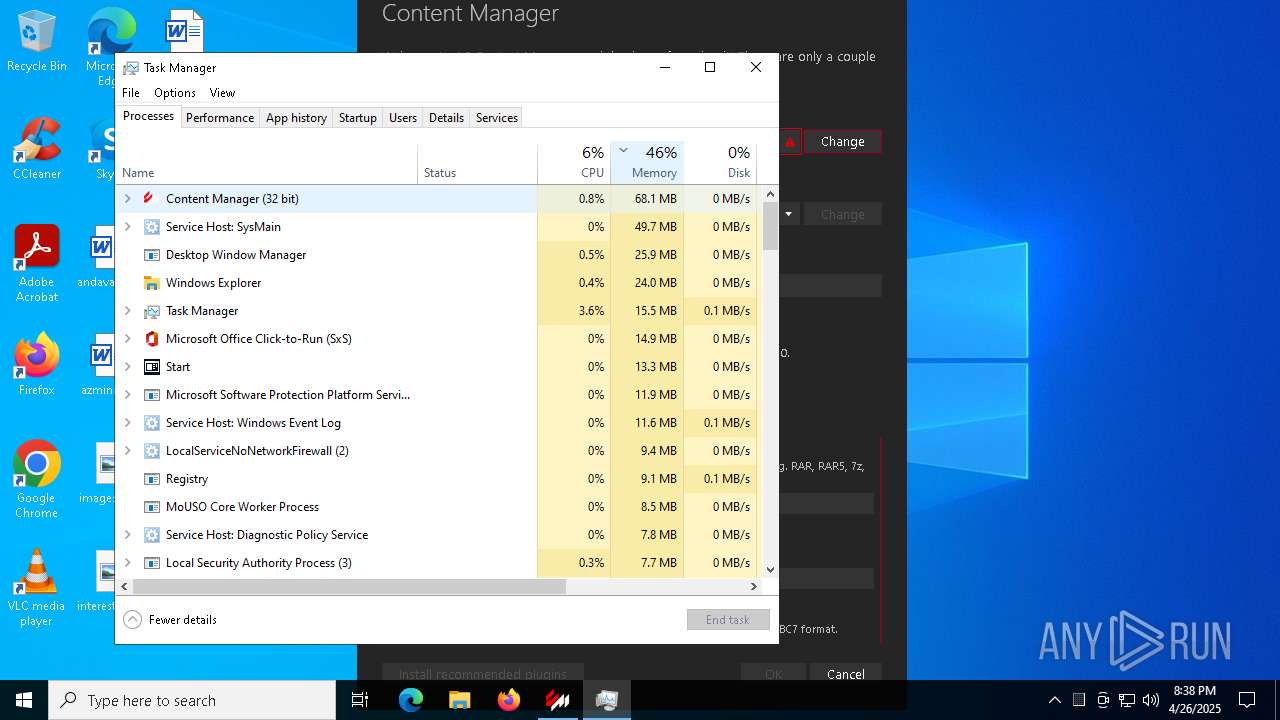Open Google Chrome desktop icon
1280x720 pixels.
tap(37, 479)
